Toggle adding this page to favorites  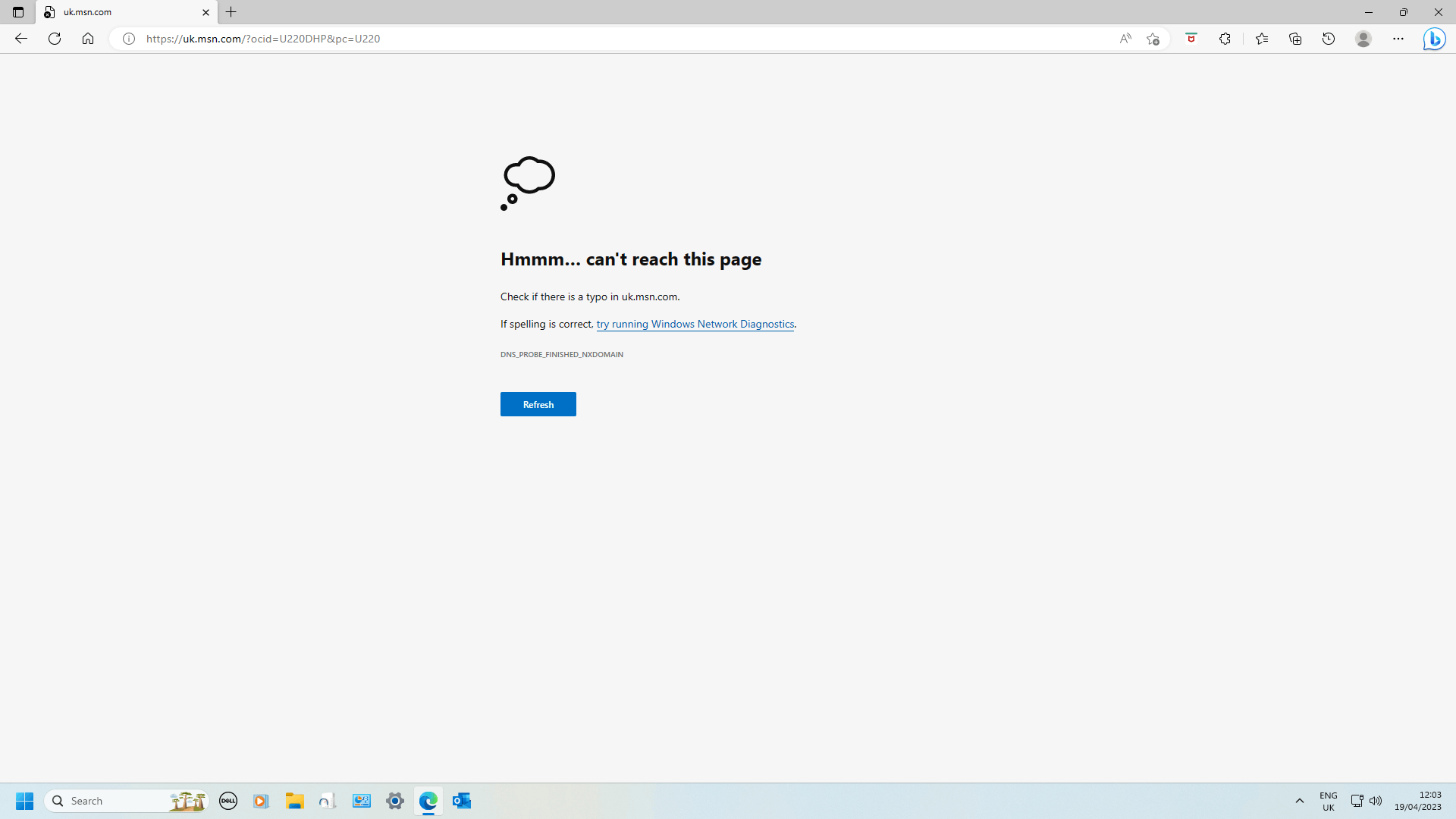coord(1153,39)
